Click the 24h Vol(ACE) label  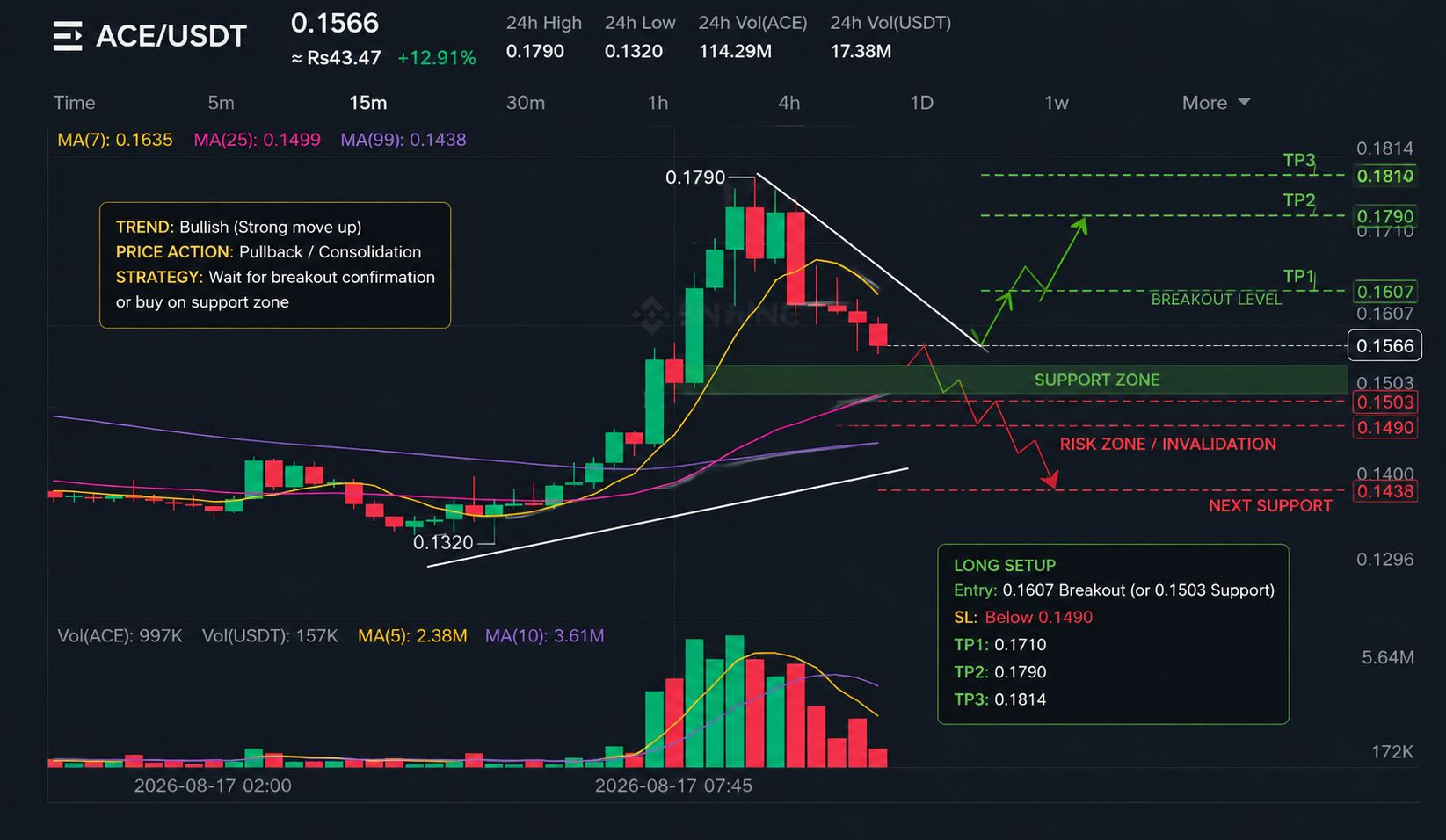752,23
